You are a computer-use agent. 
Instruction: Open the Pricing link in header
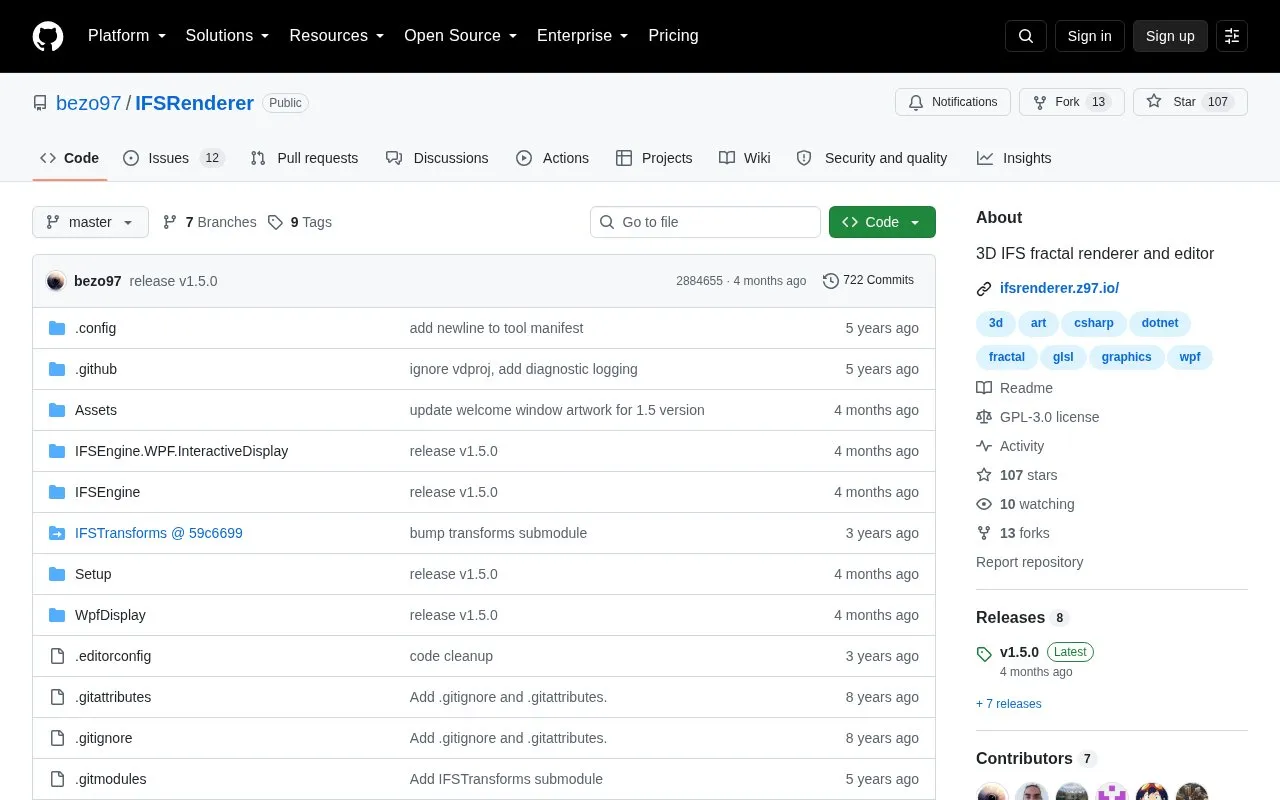click(673, 36)
